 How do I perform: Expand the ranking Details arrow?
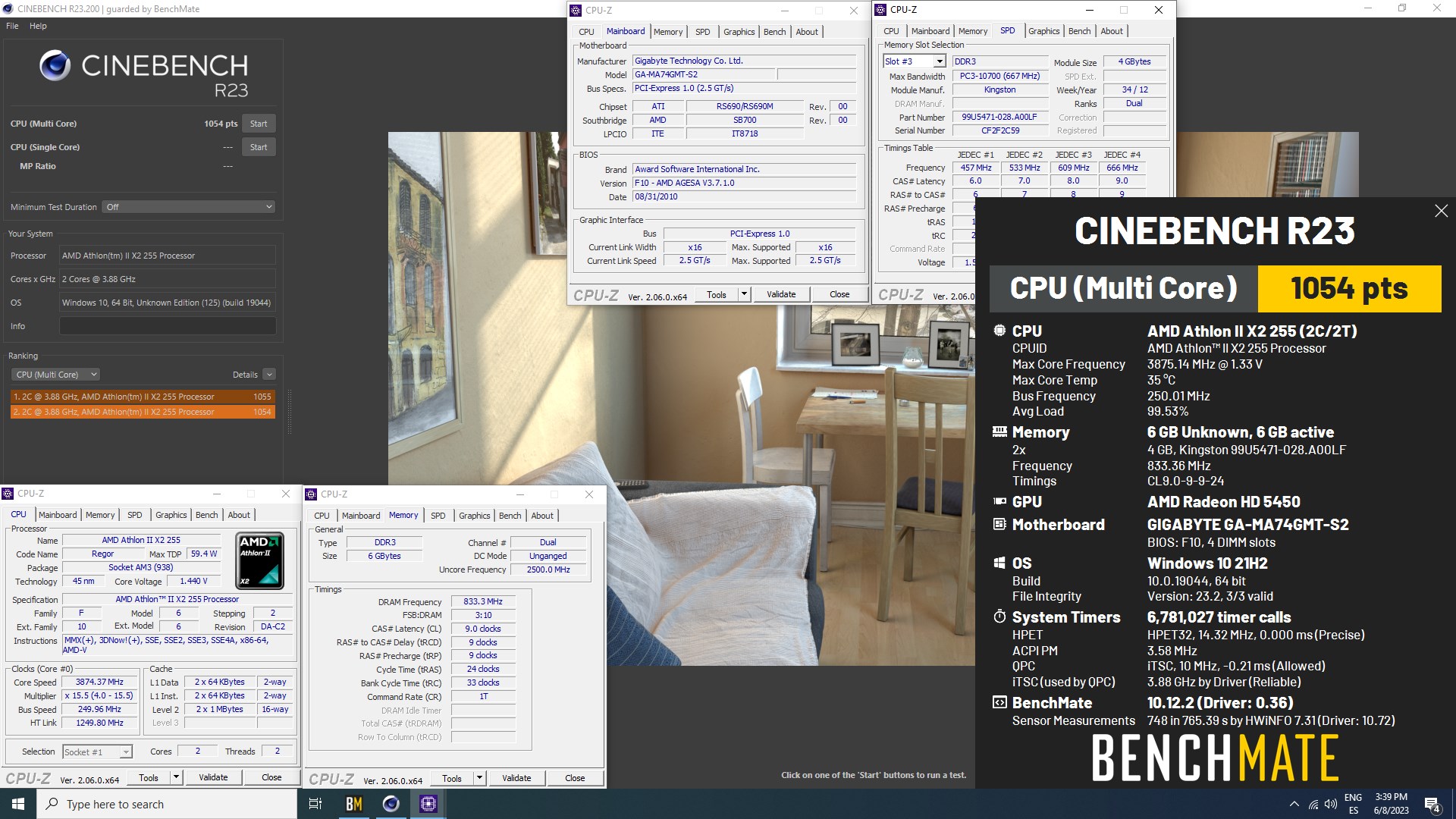[269, 375]
